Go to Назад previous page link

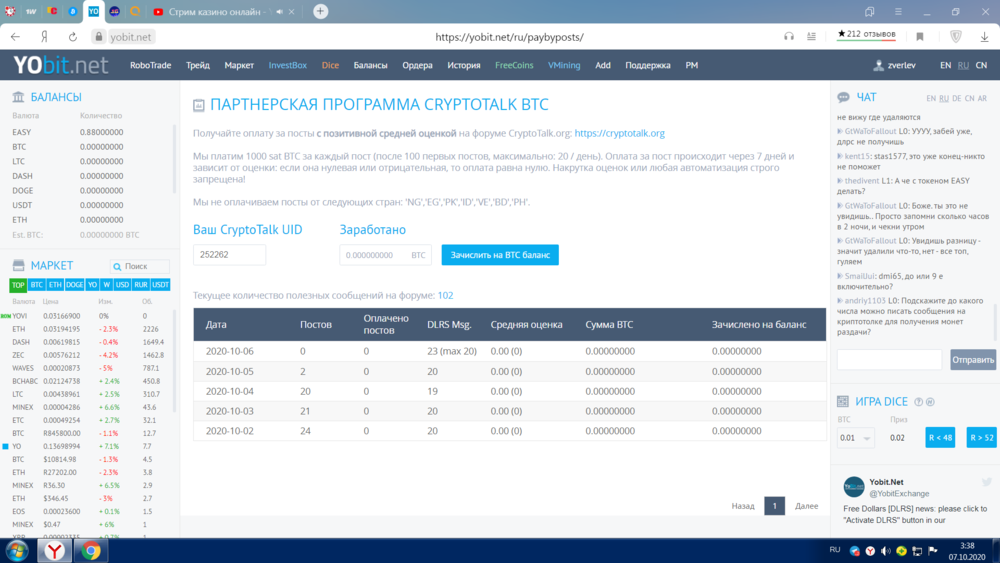742,506
